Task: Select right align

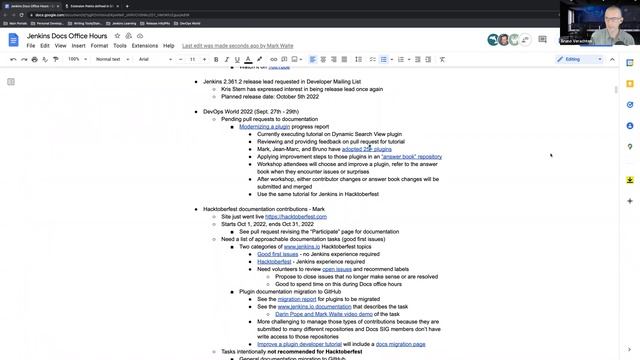Action: [x=334, y=60]
